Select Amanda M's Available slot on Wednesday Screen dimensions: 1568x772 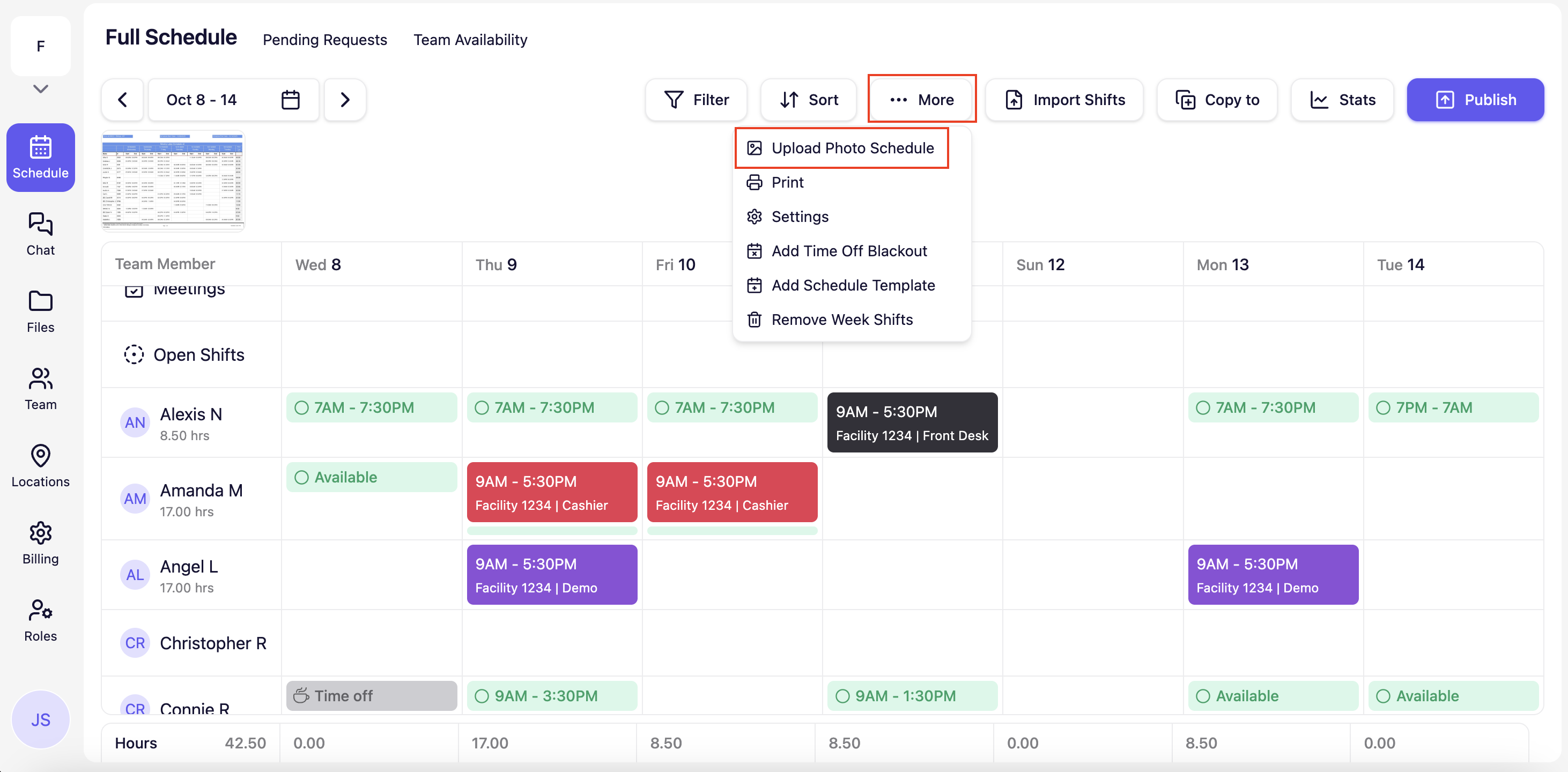pyautogui.click(x=371, y=478)
